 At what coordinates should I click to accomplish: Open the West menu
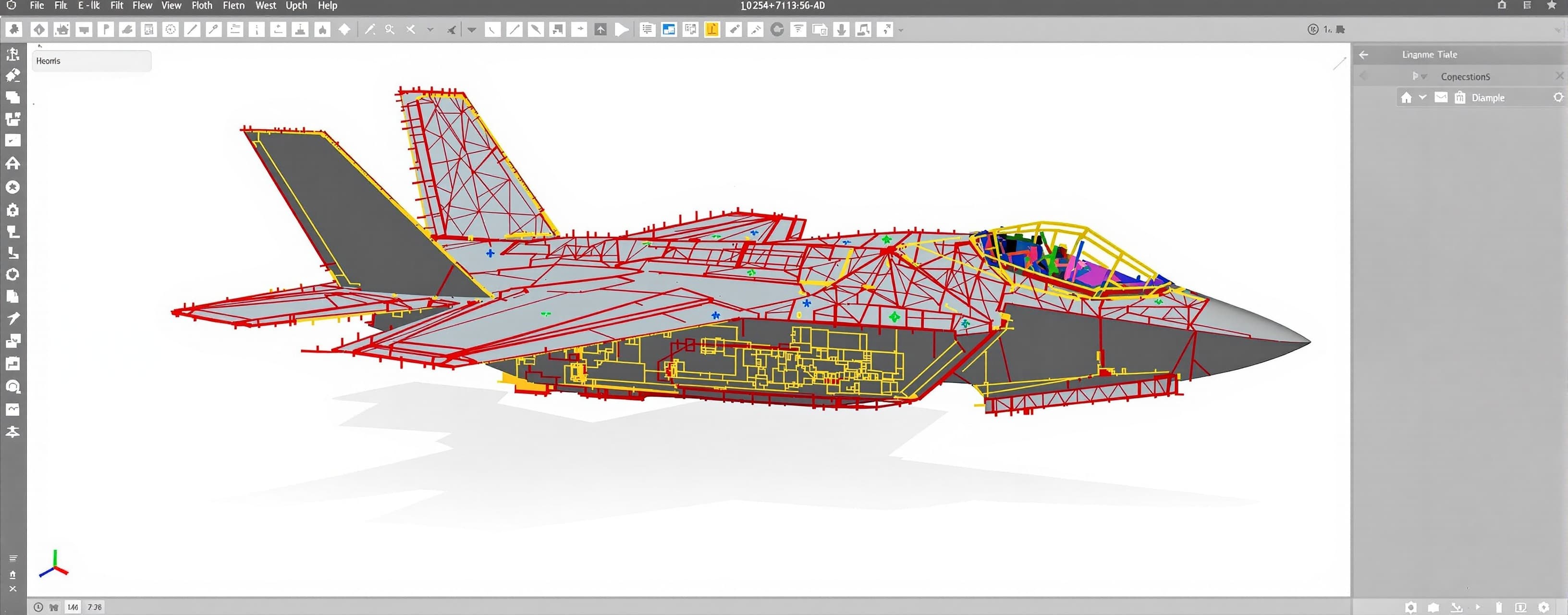point(265,5)
